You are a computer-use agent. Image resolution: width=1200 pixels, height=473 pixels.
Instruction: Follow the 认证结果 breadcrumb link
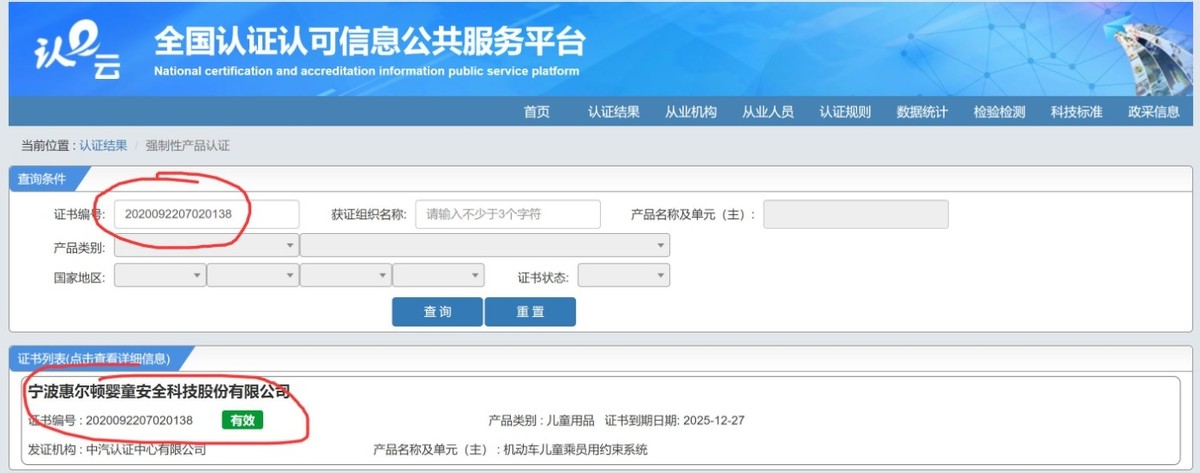[x=103, y=146]
